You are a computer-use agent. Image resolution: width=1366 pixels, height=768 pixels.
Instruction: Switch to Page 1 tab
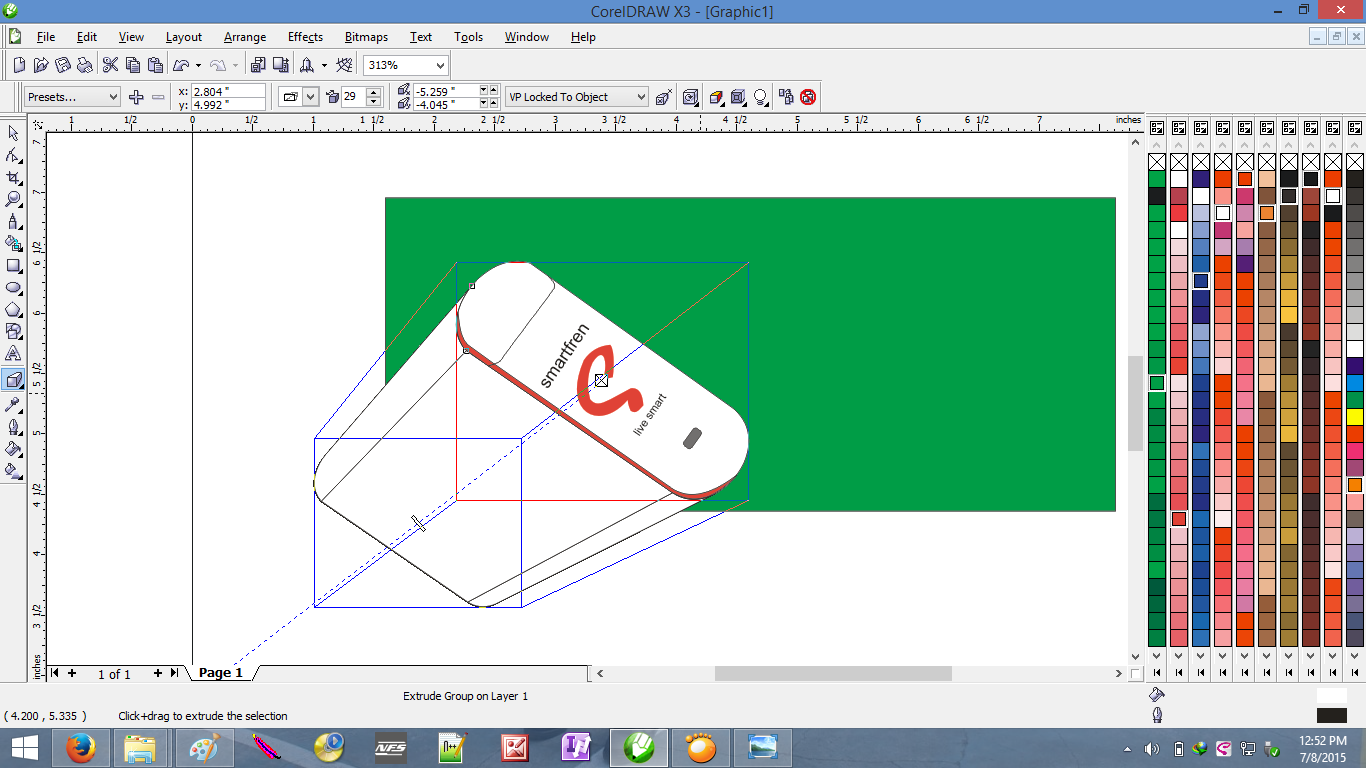click(x=221, y=673)
